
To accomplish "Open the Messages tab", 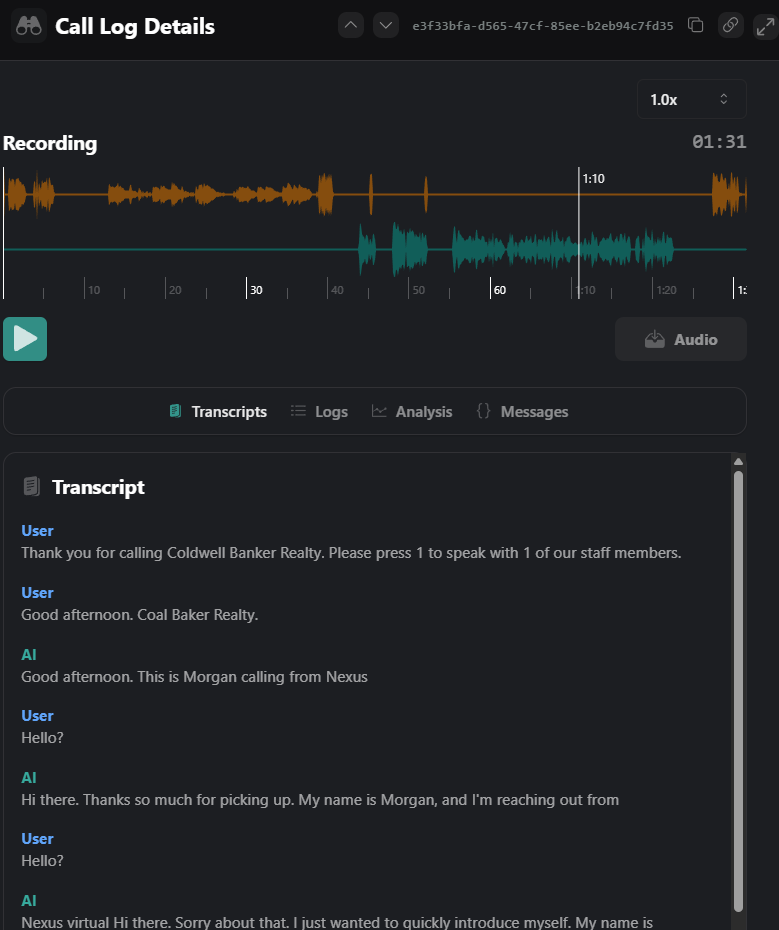I will 522,412.
